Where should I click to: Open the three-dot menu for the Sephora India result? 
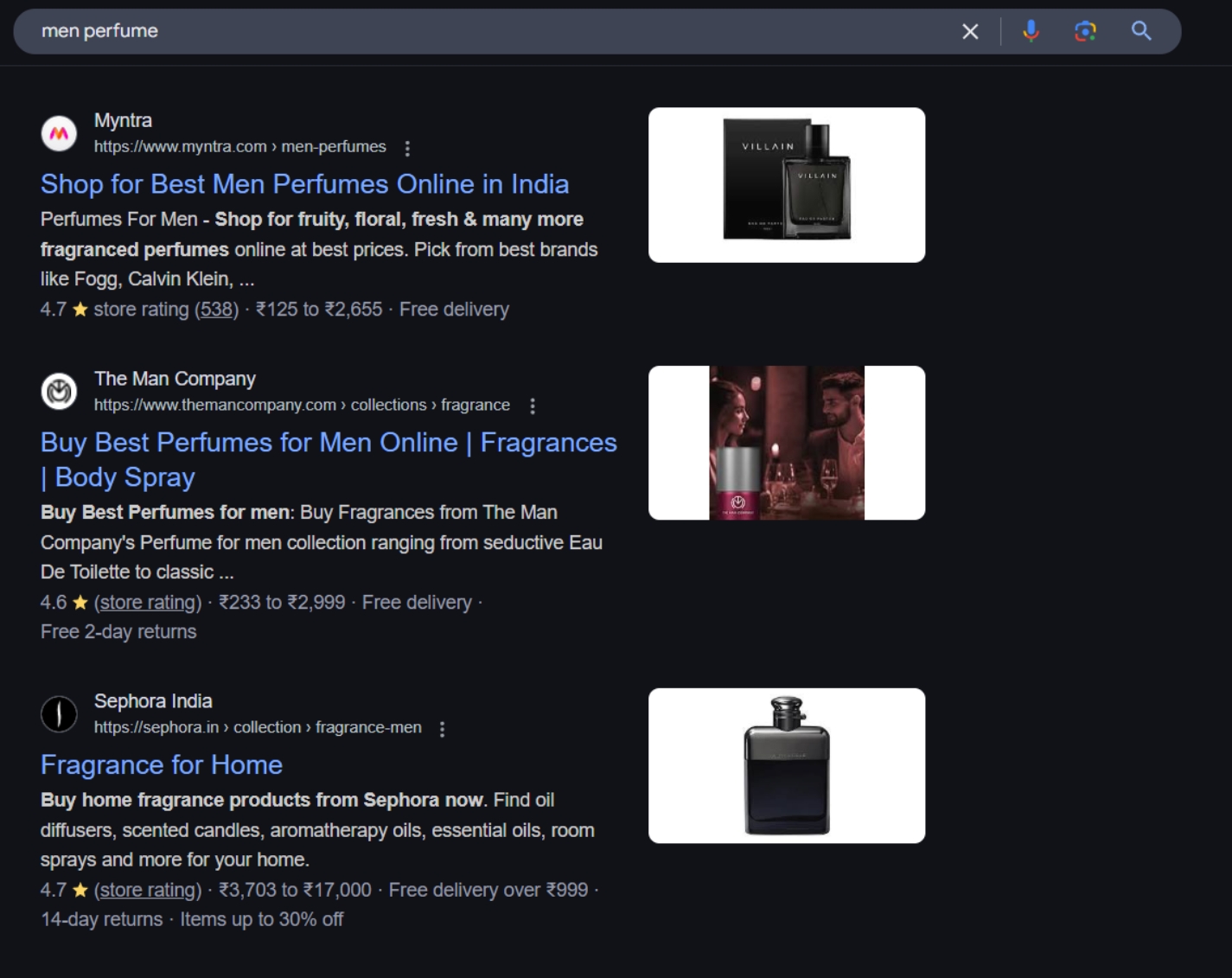442,729
